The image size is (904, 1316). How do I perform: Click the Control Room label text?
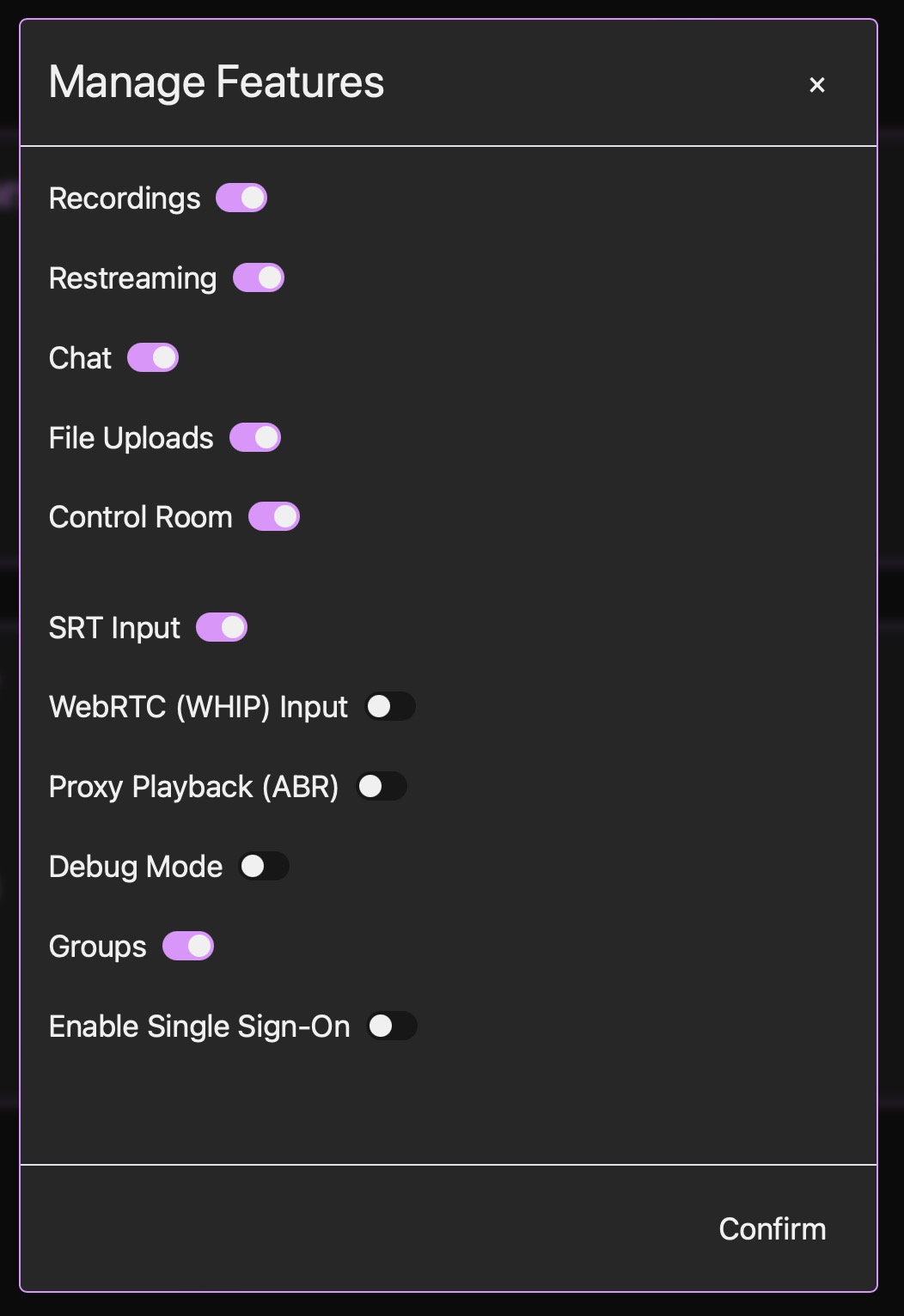pos(141,517)
